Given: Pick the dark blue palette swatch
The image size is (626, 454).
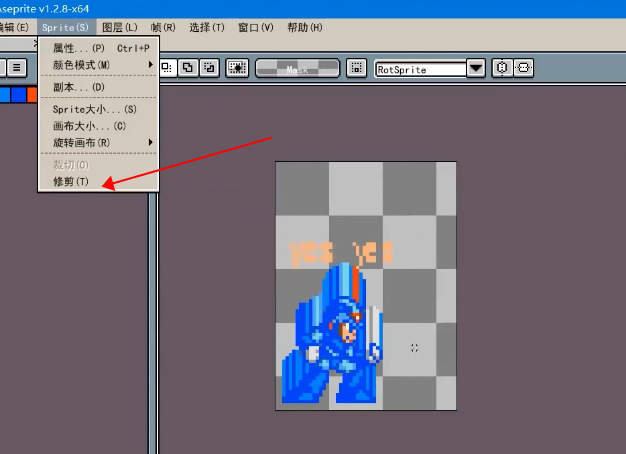Looking at the screenshot, I should (18, 95).
